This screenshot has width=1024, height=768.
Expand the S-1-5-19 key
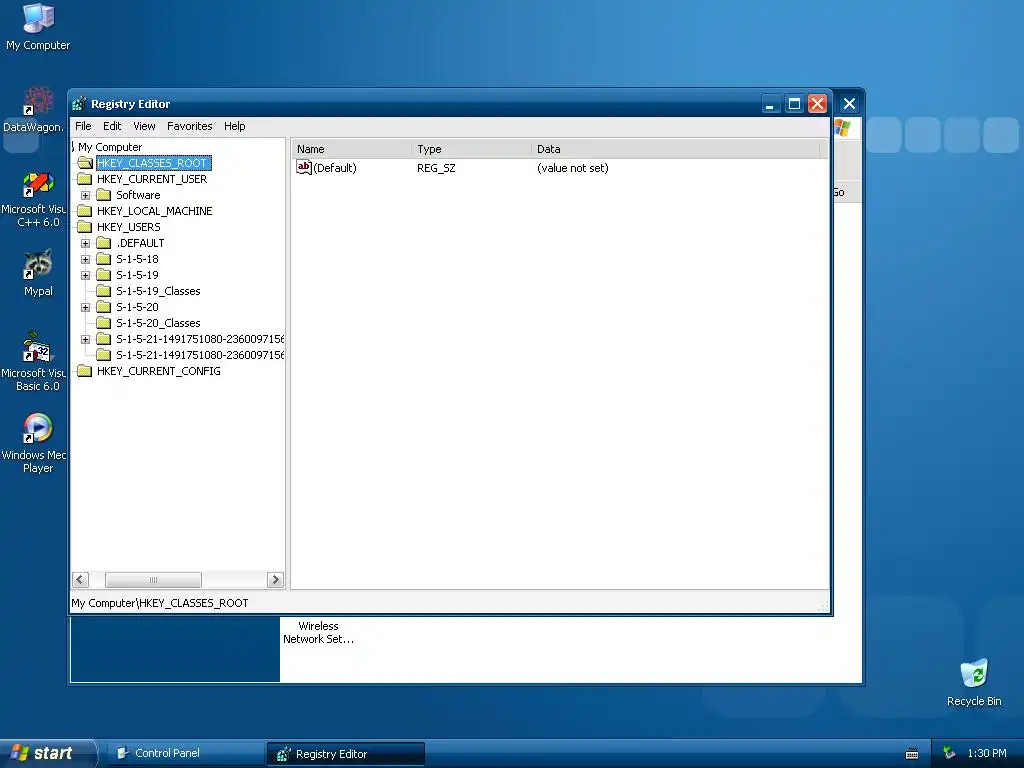[85, 275]
